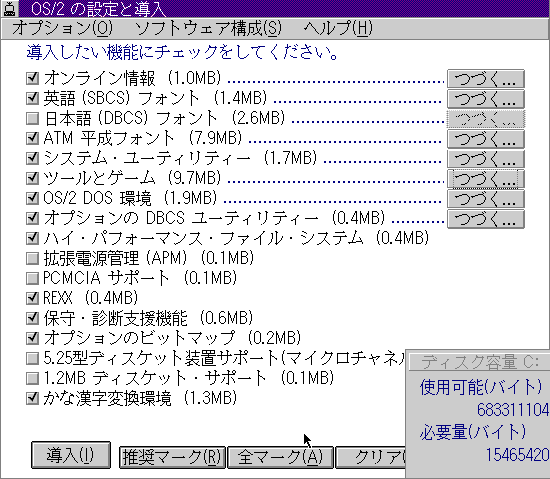Click the 導入したい機能にチェックをしてください instruction text
The height and width of the screenshot is (479, 550).
click(x=182, y=52)
